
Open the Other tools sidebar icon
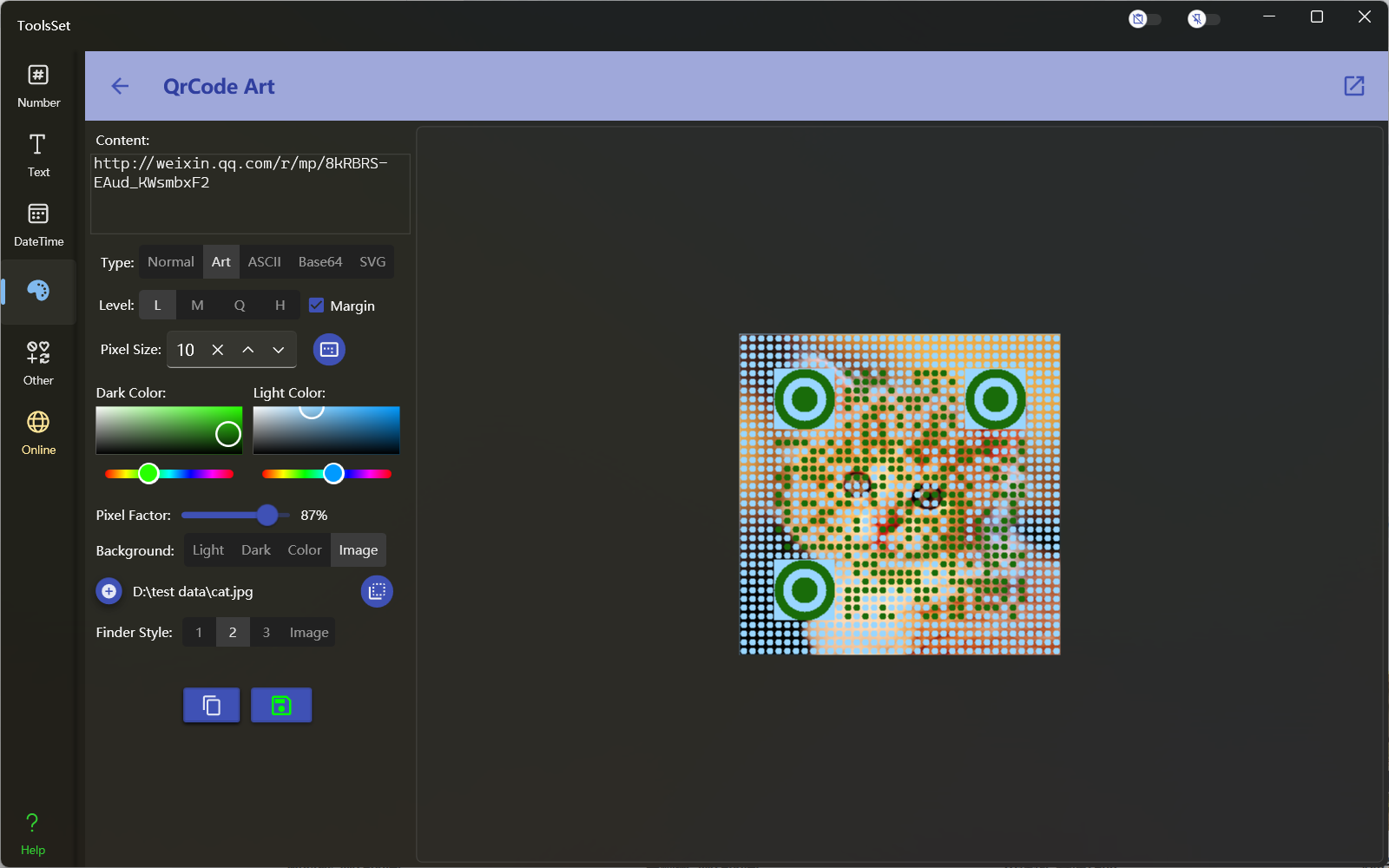click(x=38, y=364)
